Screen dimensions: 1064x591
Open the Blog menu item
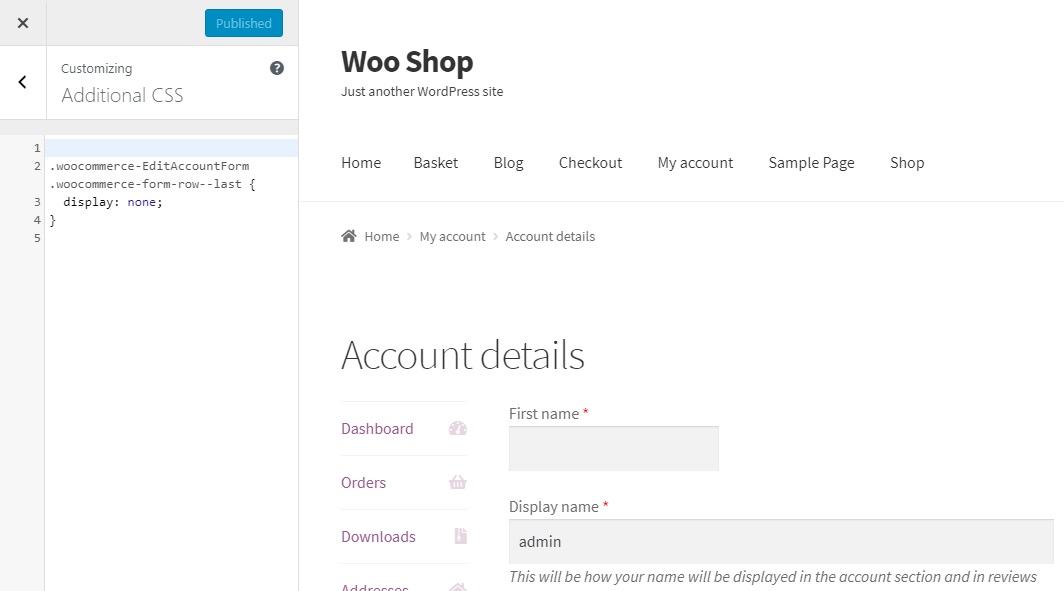coord(508,163)
